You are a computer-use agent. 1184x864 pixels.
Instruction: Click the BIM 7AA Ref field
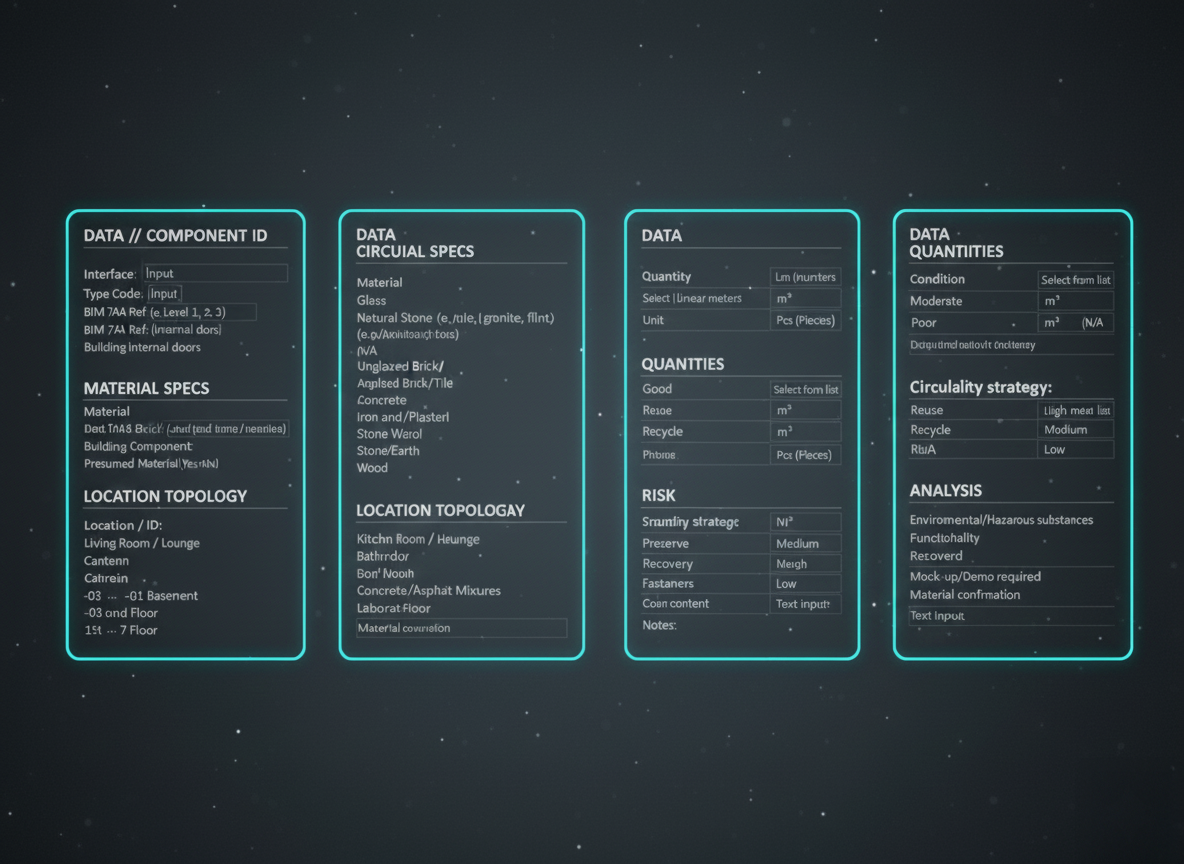coord(200,312)
